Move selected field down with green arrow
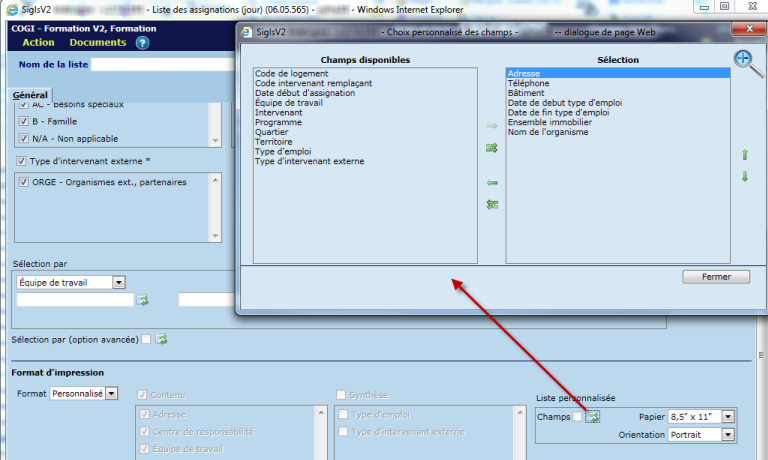 [743, 176]
